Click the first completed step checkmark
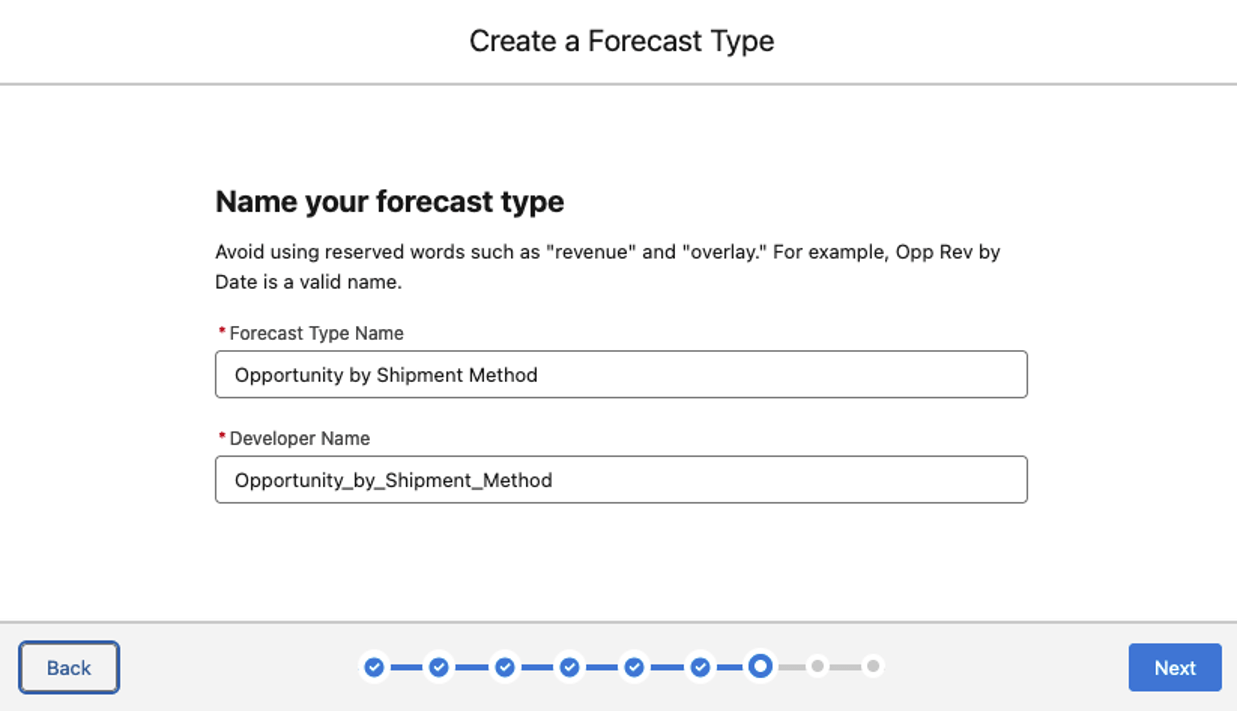This screenshot has width=1238, height=712. (374, 667)
